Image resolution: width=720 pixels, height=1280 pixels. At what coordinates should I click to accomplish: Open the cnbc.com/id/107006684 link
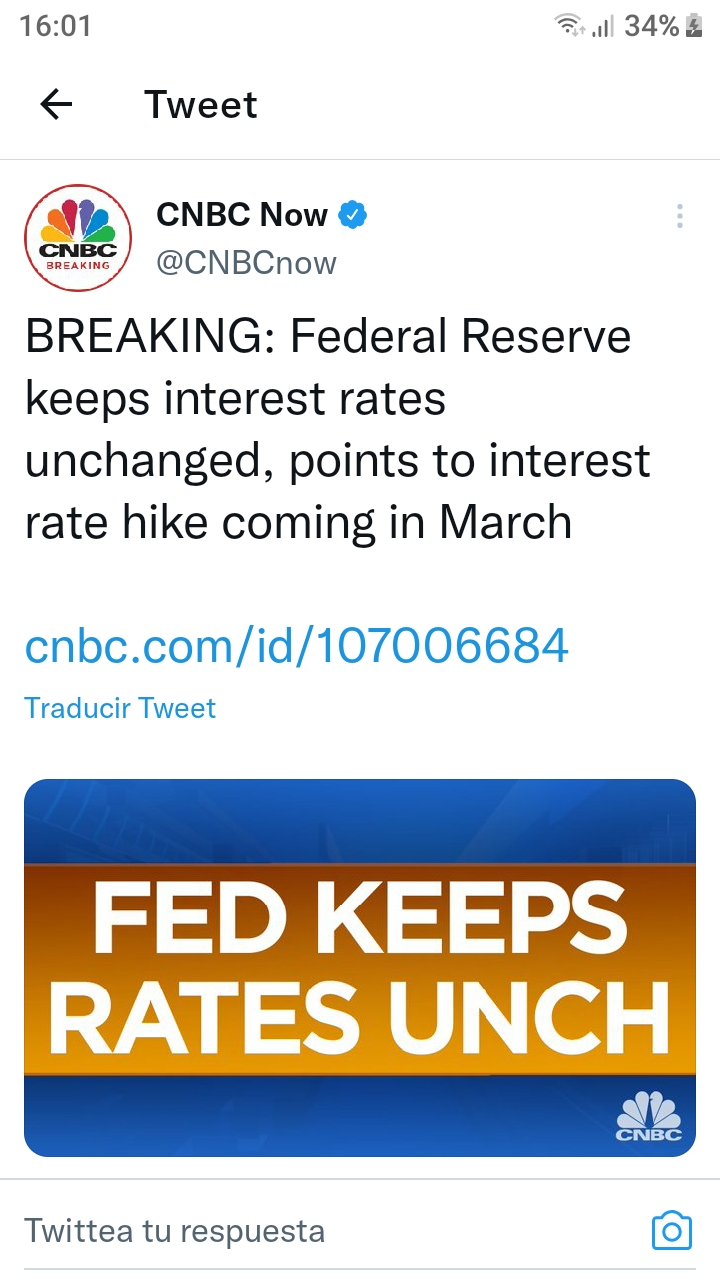297,645
